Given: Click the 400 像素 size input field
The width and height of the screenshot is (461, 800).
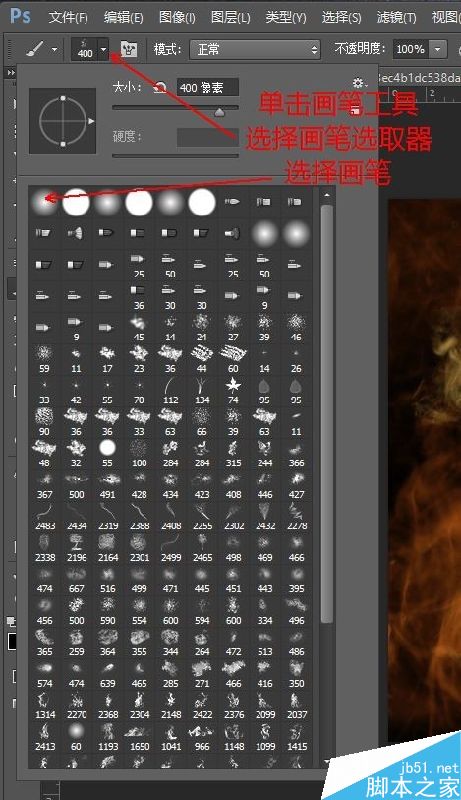Looking at the screenshot, I should (208, 88).
